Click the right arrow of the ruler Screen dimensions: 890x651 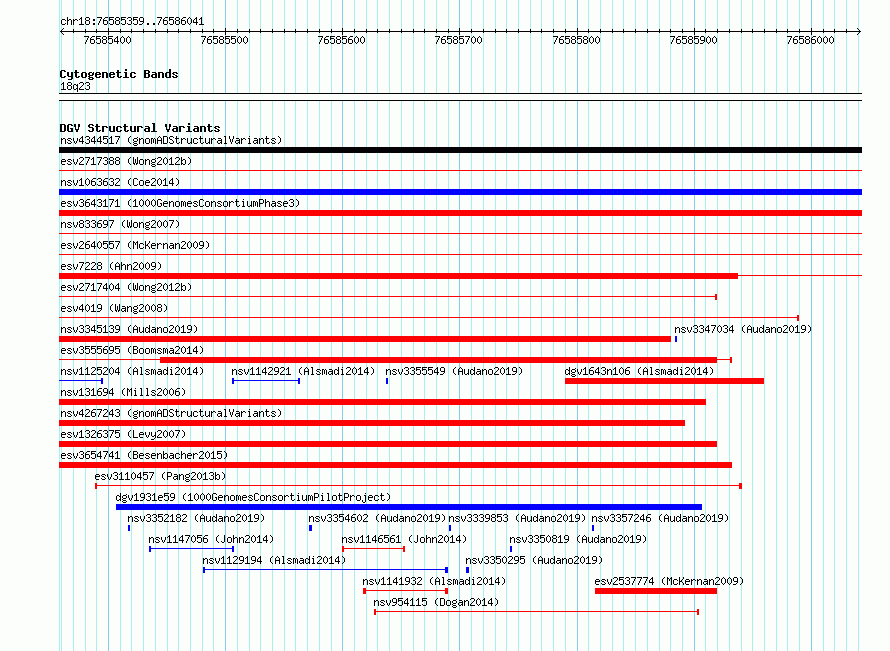coord(859,32)
